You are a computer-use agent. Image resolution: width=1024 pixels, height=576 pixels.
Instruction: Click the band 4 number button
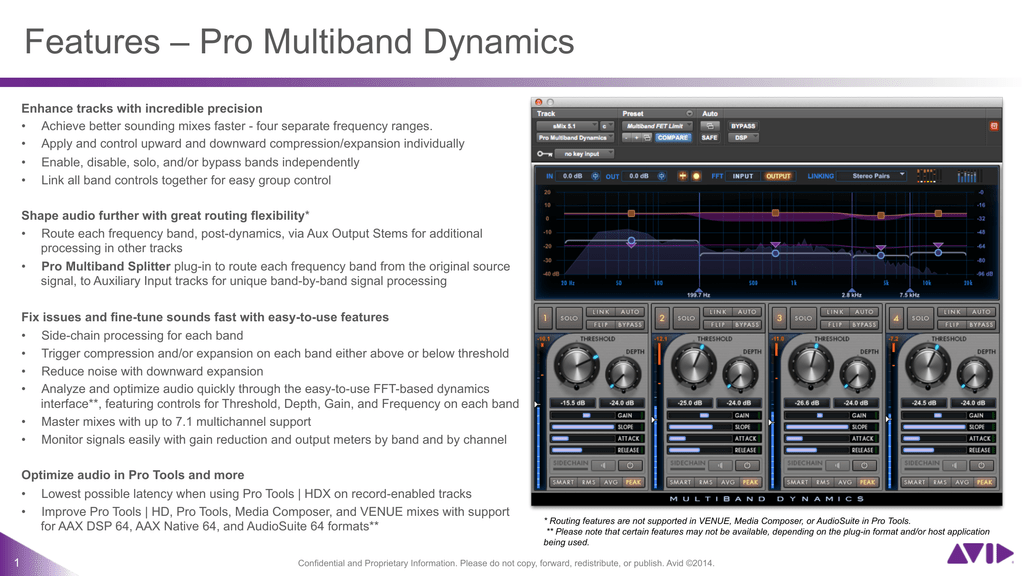896,318
